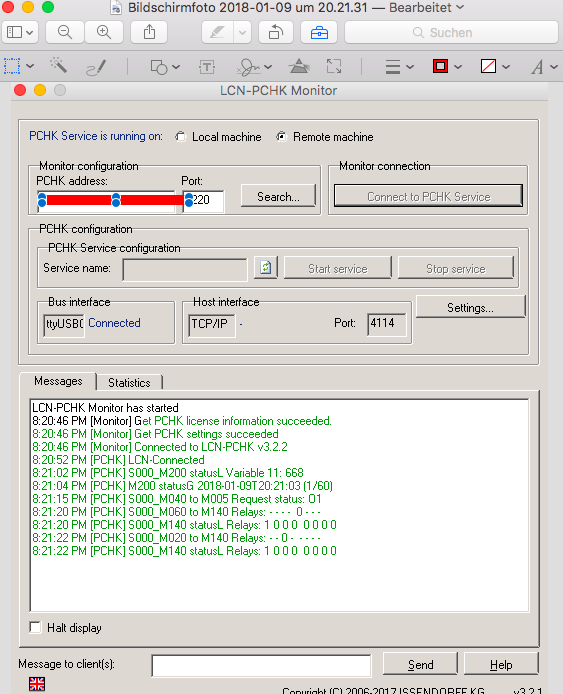Click the Send button
Viewport: 563px width, 694px height.
pyautogui.click(x=420, y=664)
